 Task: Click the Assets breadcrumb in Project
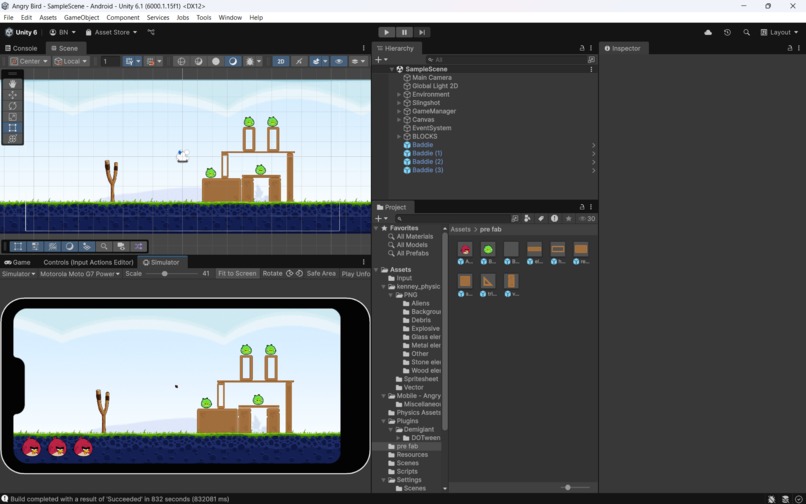[460, 229]
